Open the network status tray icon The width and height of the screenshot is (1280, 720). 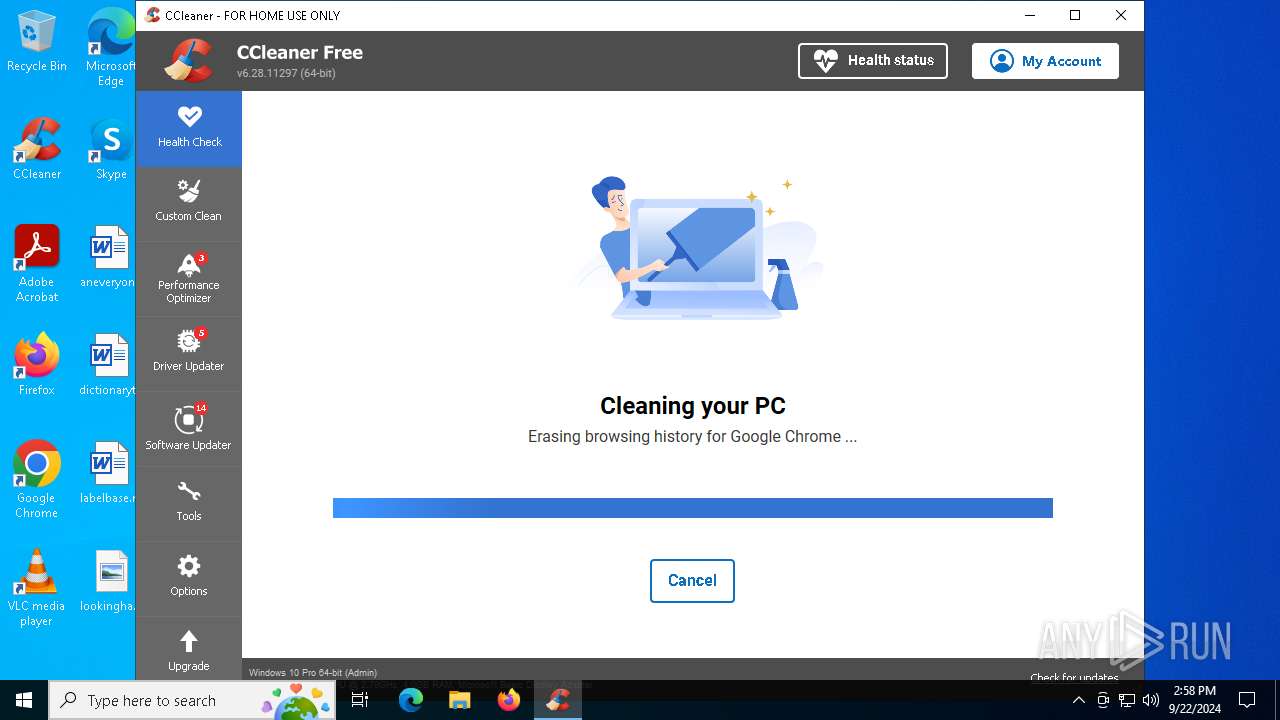point(1127,700)
